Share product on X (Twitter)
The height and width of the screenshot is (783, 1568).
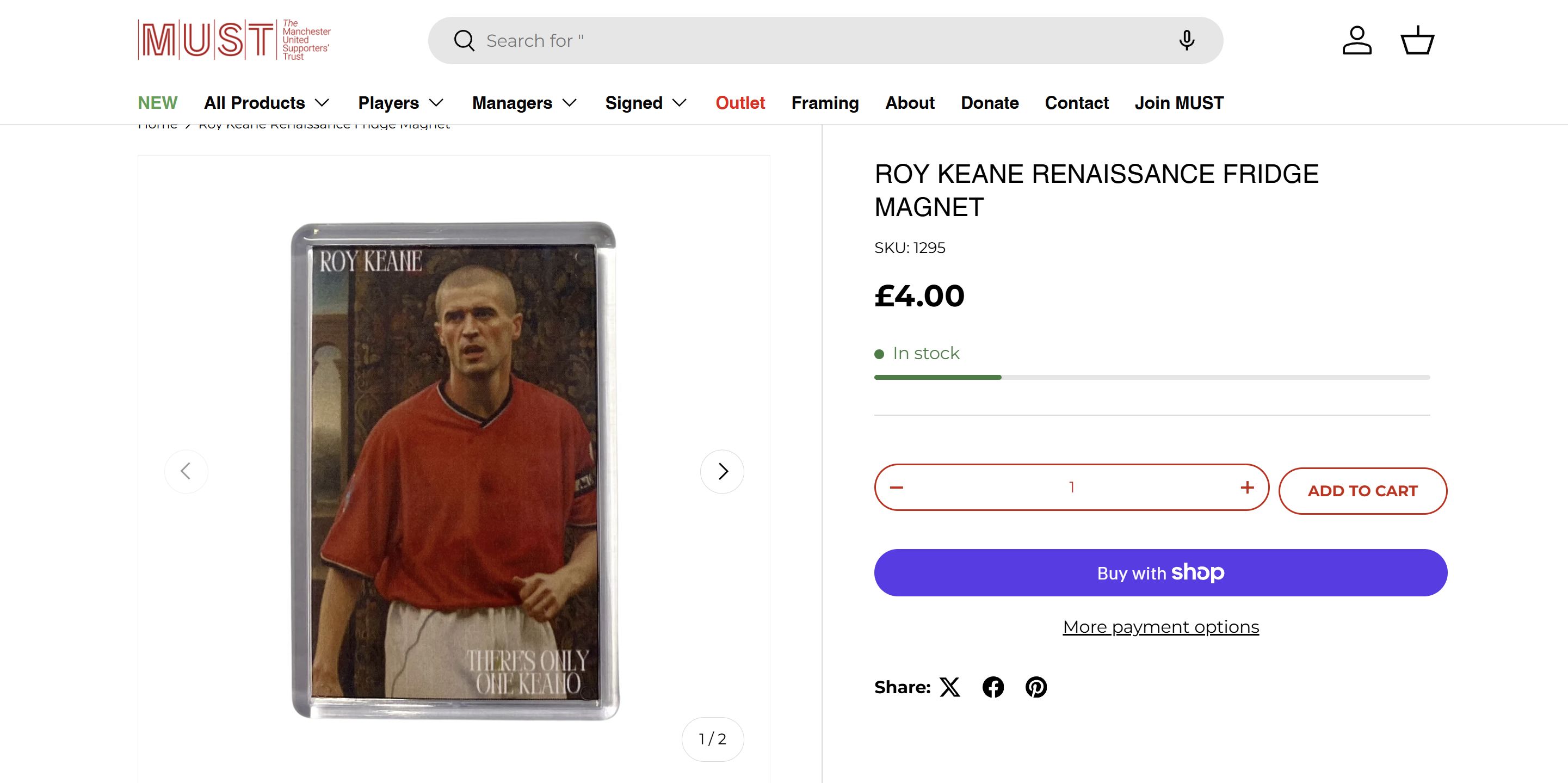(x=949, y=687)
